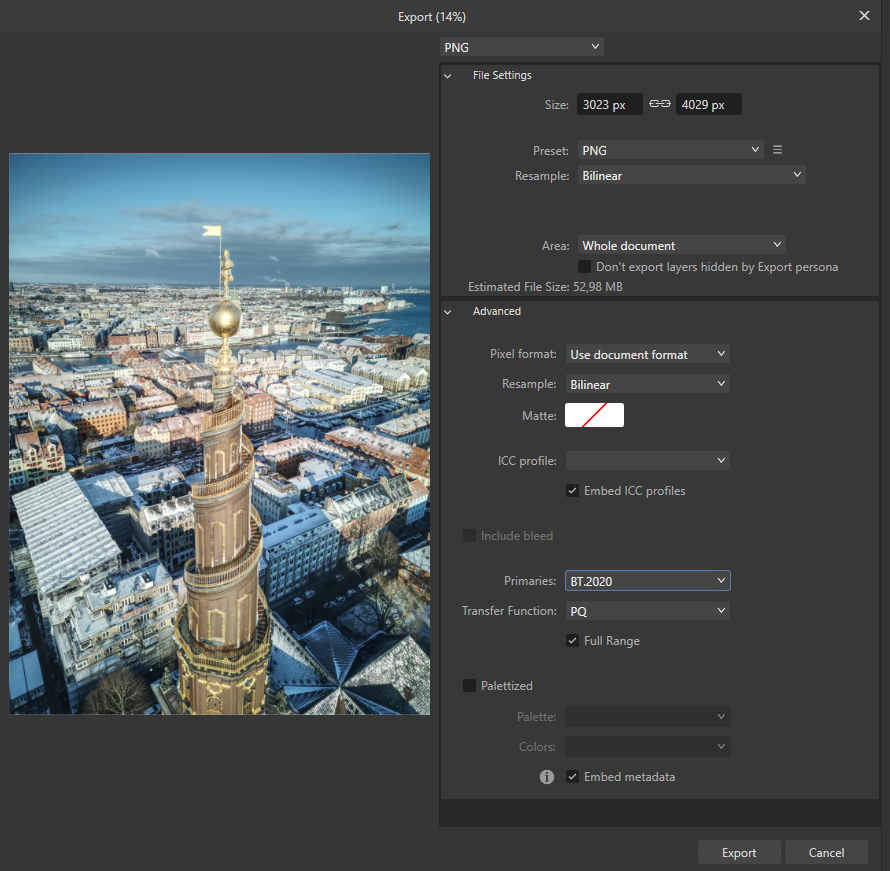Click the info icon near Embed metadata
Image resolution: width=890 pixels, height=871 pixels.
546,776
